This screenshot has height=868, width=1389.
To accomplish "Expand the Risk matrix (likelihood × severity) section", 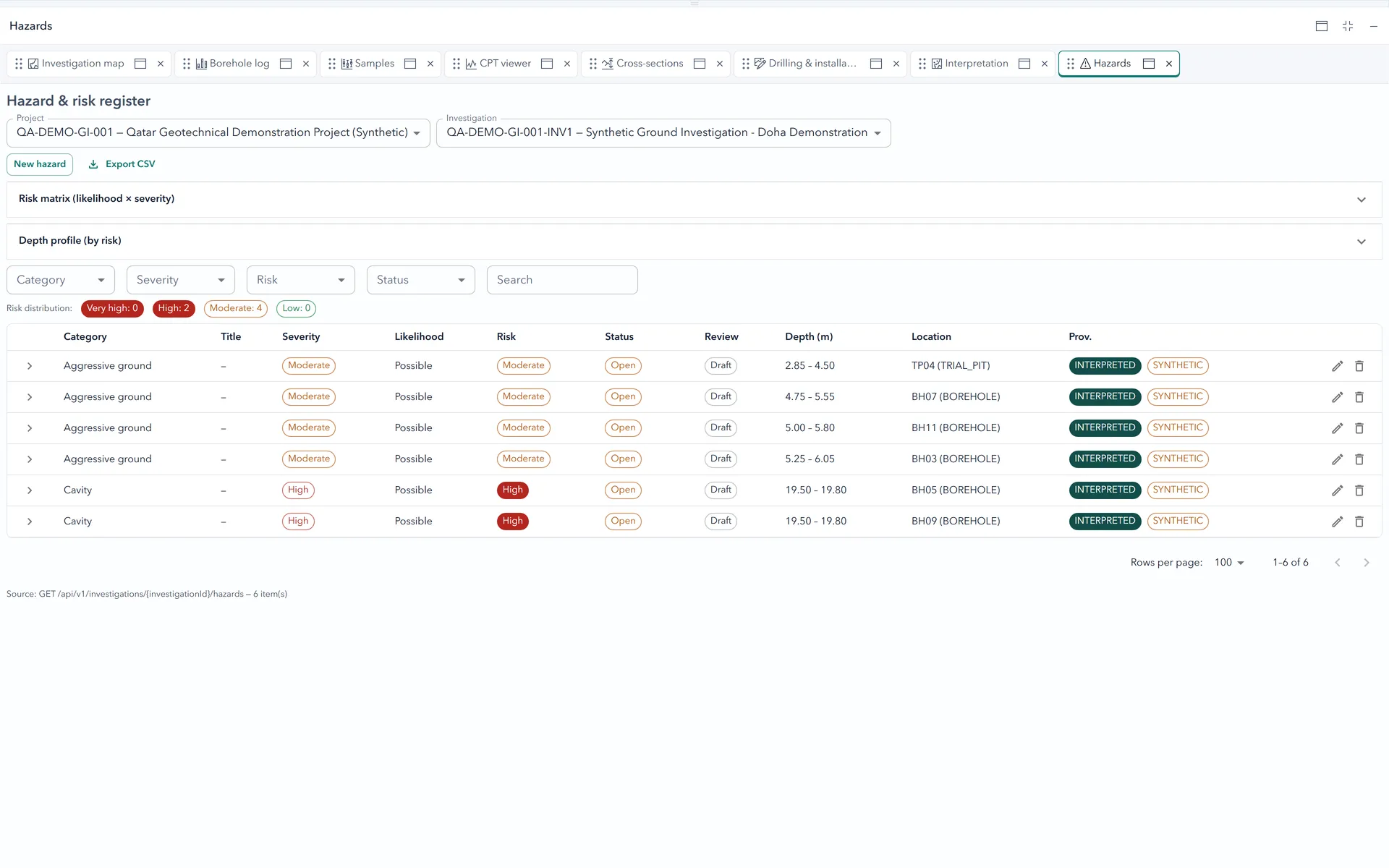I will click(x=694, y=199).
